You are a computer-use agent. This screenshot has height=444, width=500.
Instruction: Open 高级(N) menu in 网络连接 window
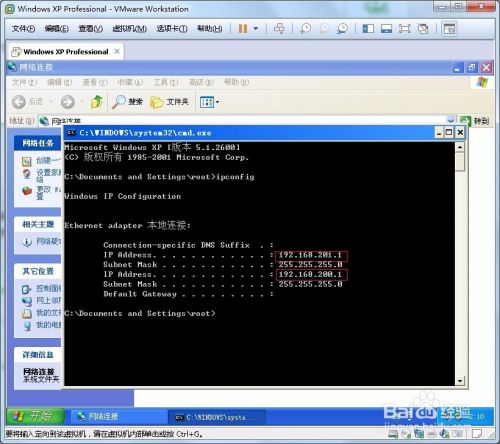pos(201,82)
